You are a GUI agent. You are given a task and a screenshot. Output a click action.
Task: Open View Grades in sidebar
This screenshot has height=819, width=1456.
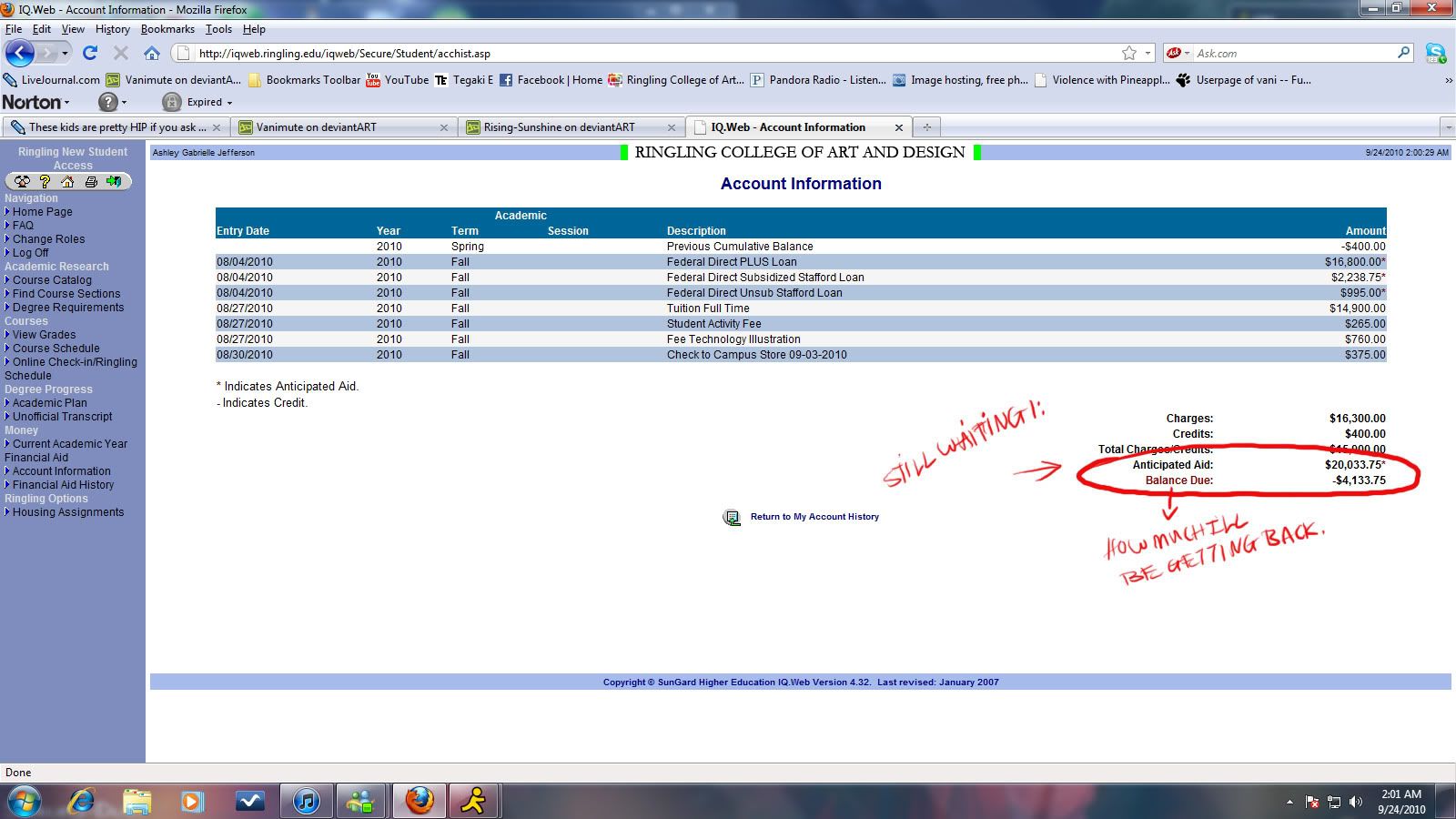(x=44, y=335)
